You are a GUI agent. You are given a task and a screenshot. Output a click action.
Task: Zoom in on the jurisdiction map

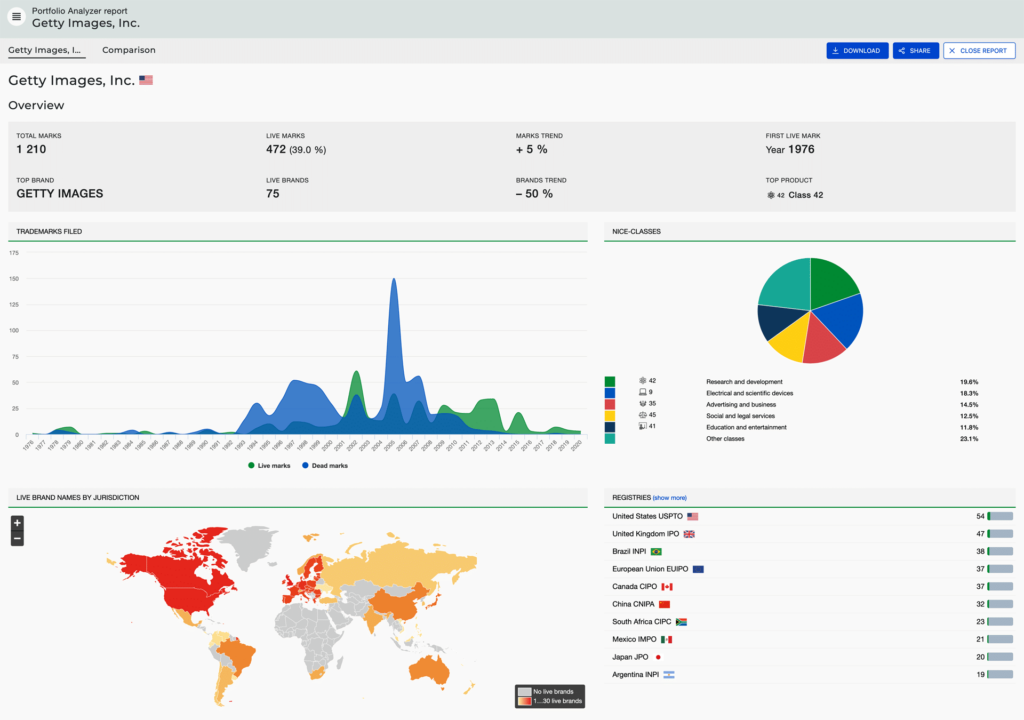click(x=17, y=523)
